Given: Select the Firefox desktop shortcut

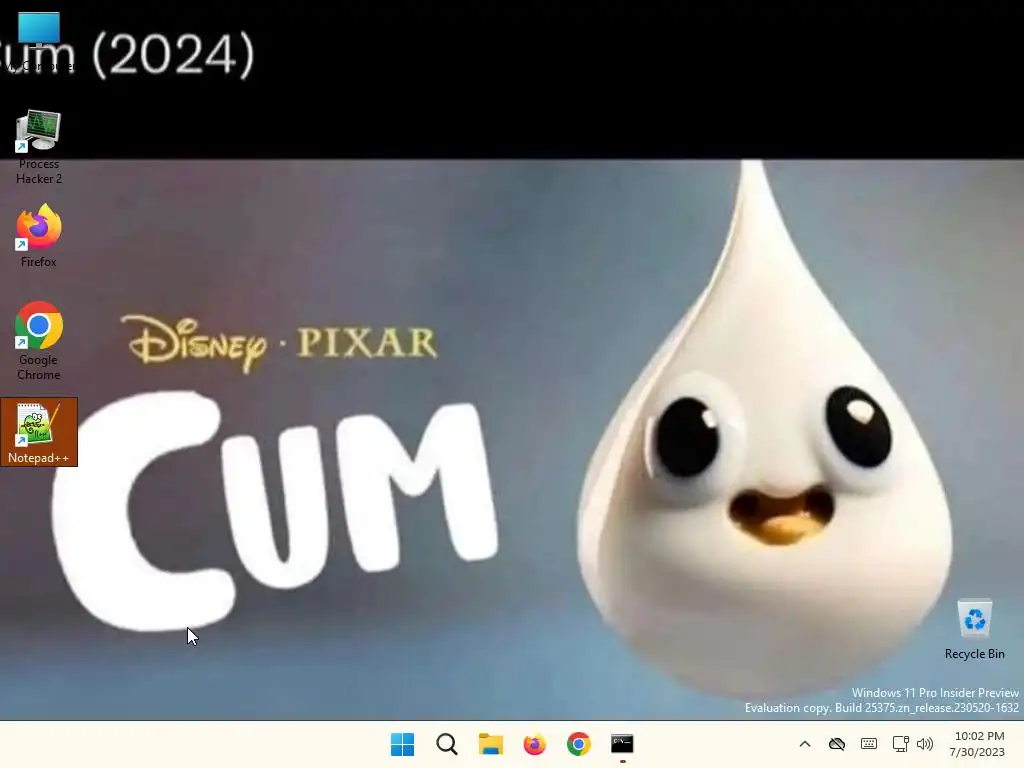Looking at the screenshot, I should [39, 236].
